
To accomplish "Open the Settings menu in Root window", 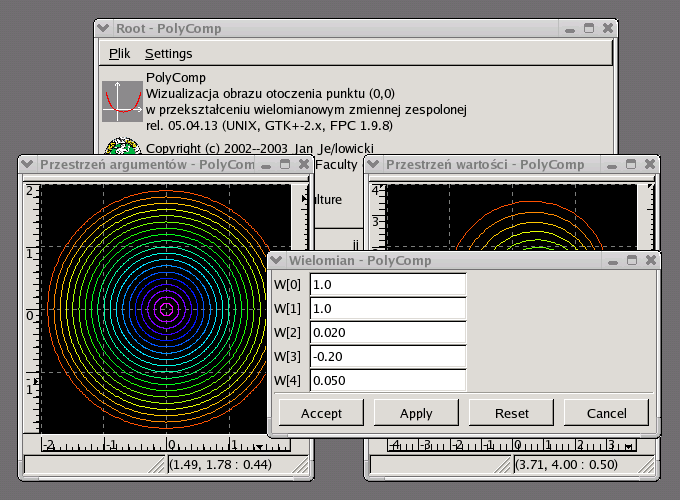I will click(168, 54).
